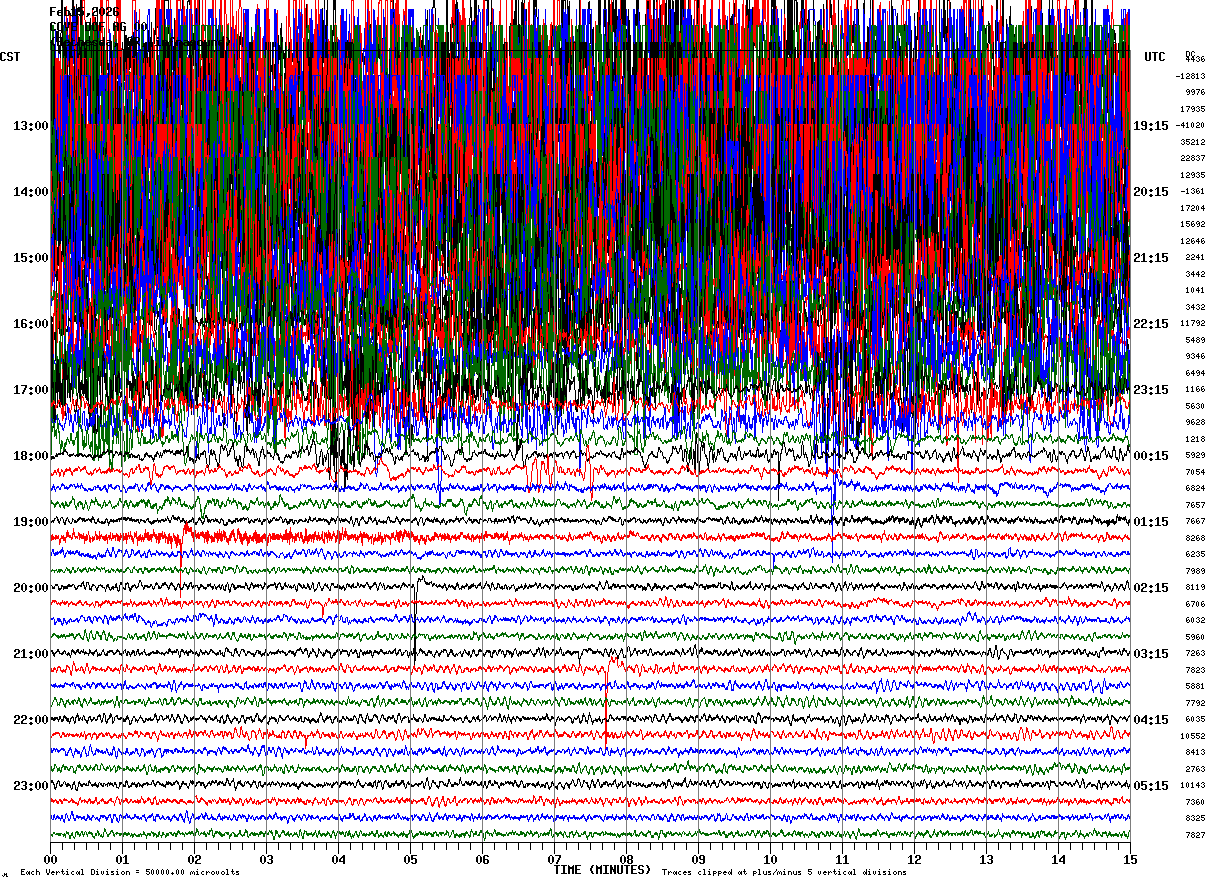Click DC offset value 8268
This screenshot has height=886, width=1210.
[x=1195, y=538]
